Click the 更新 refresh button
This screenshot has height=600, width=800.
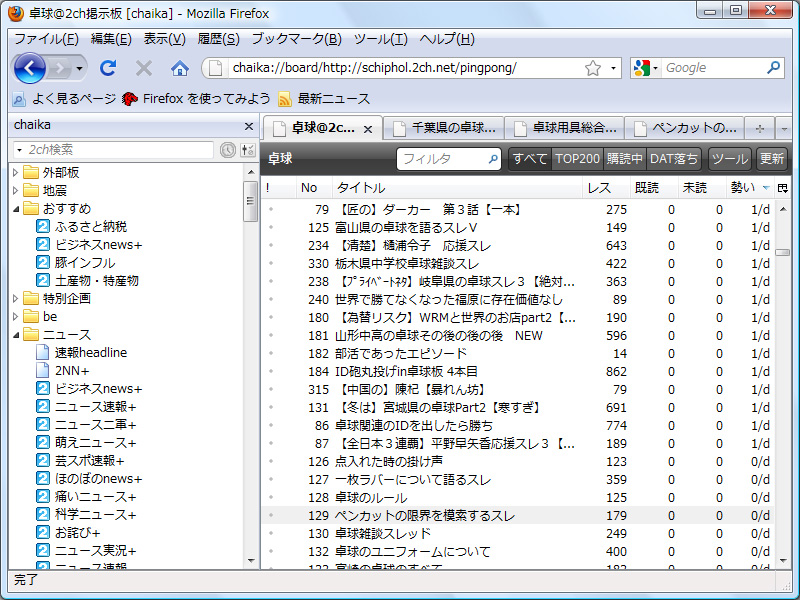click(772, 159)
